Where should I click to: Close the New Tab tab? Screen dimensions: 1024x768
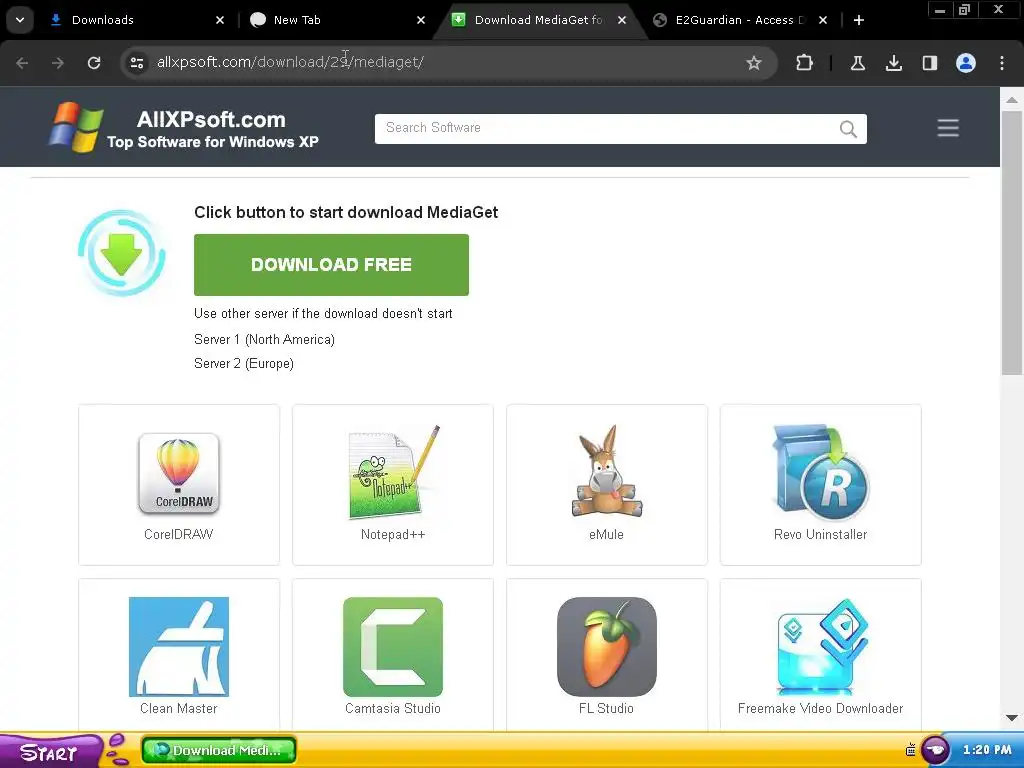421,20
